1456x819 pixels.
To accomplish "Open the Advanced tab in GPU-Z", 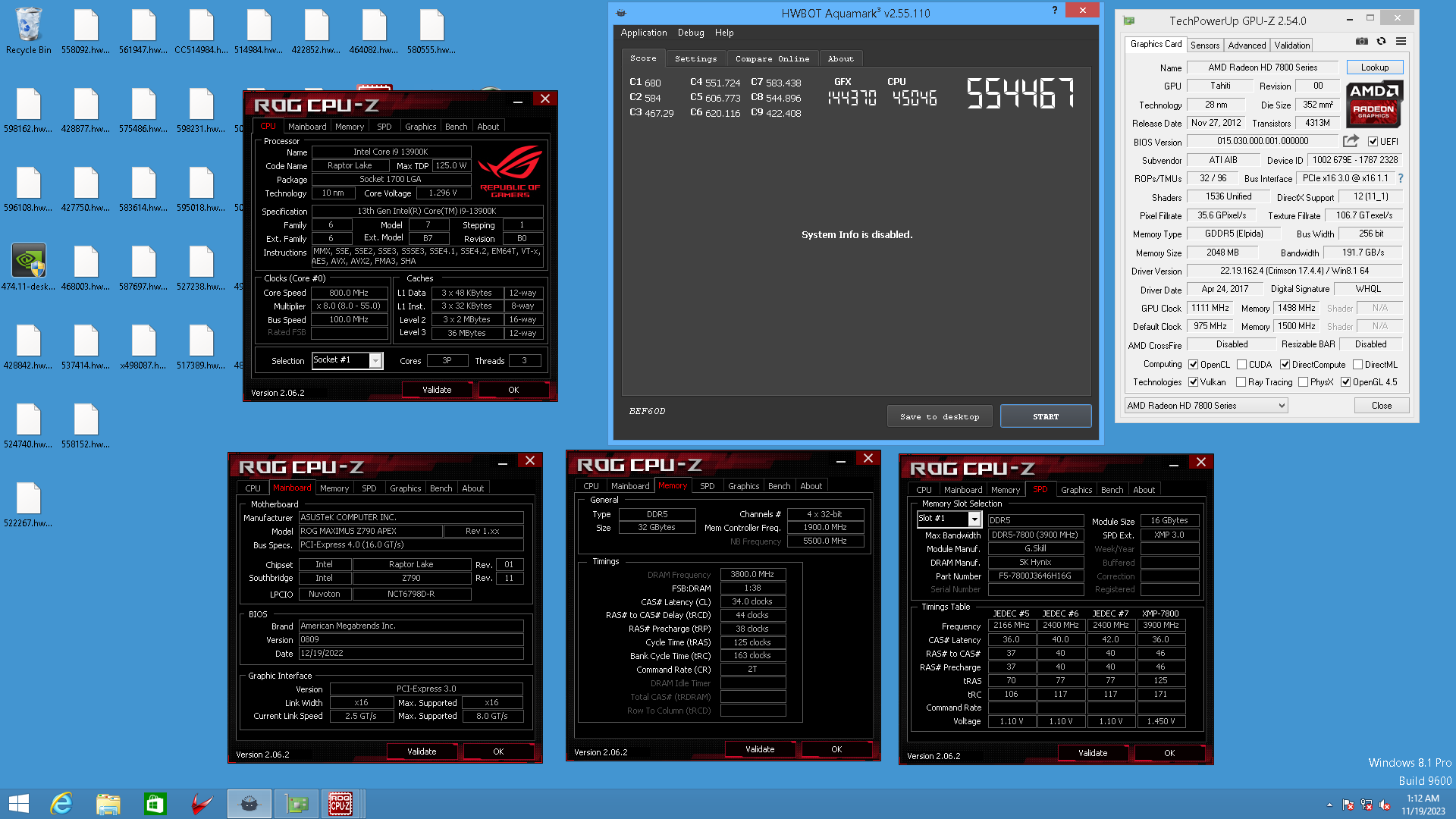I will 1247,45.
